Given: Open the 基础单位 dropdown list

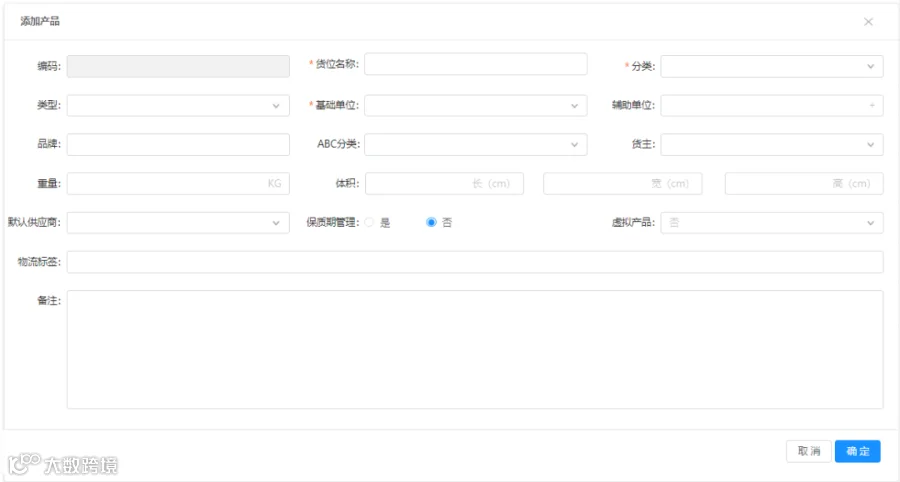Looking at the screenshot, I should click(x=475, y=106).
